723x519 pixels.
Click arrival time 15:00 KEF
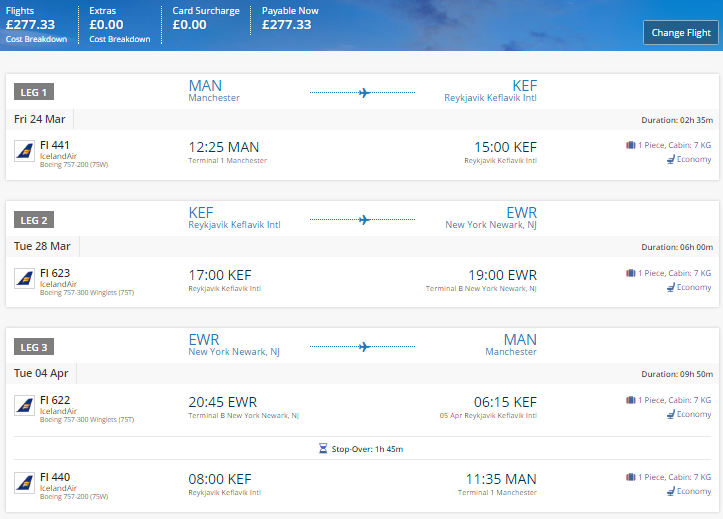pos(505,147)
